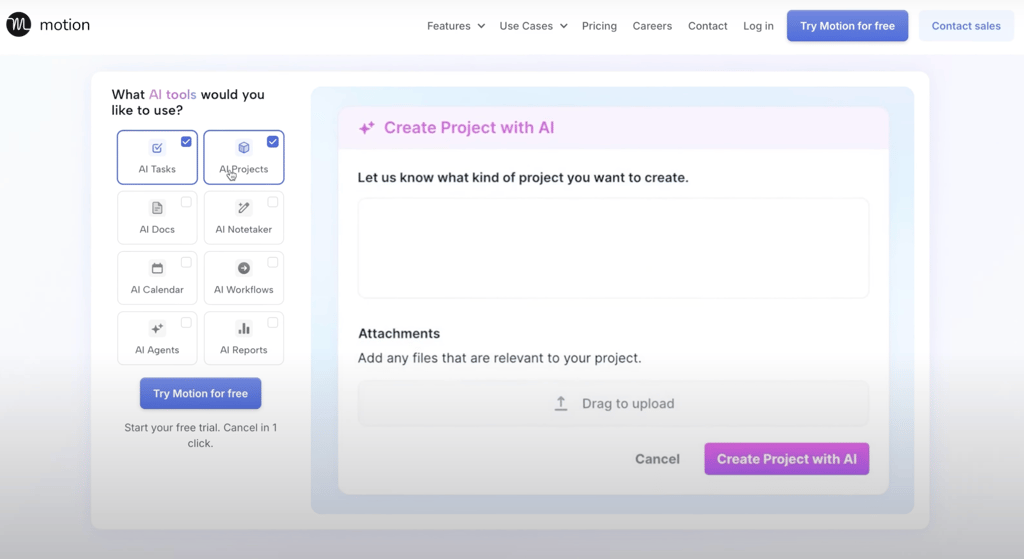Image resolution: width=1024 pixels, height=559 pixels.
Task: Click Try Motion for free below tools grid
Action: pos(200,393)
